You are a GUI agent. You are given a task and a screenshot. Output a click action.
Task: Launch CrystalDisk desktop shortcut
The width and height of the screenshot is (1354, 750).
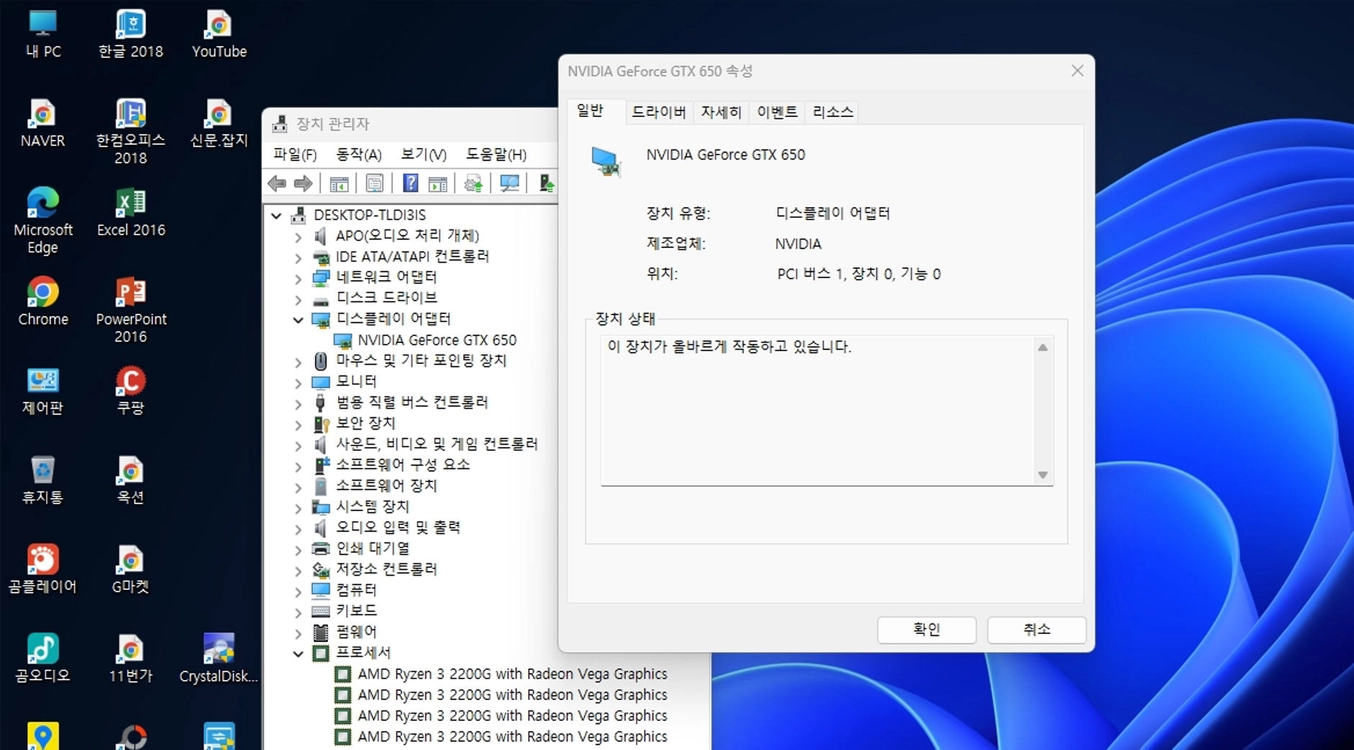click(x=219, y=658)
